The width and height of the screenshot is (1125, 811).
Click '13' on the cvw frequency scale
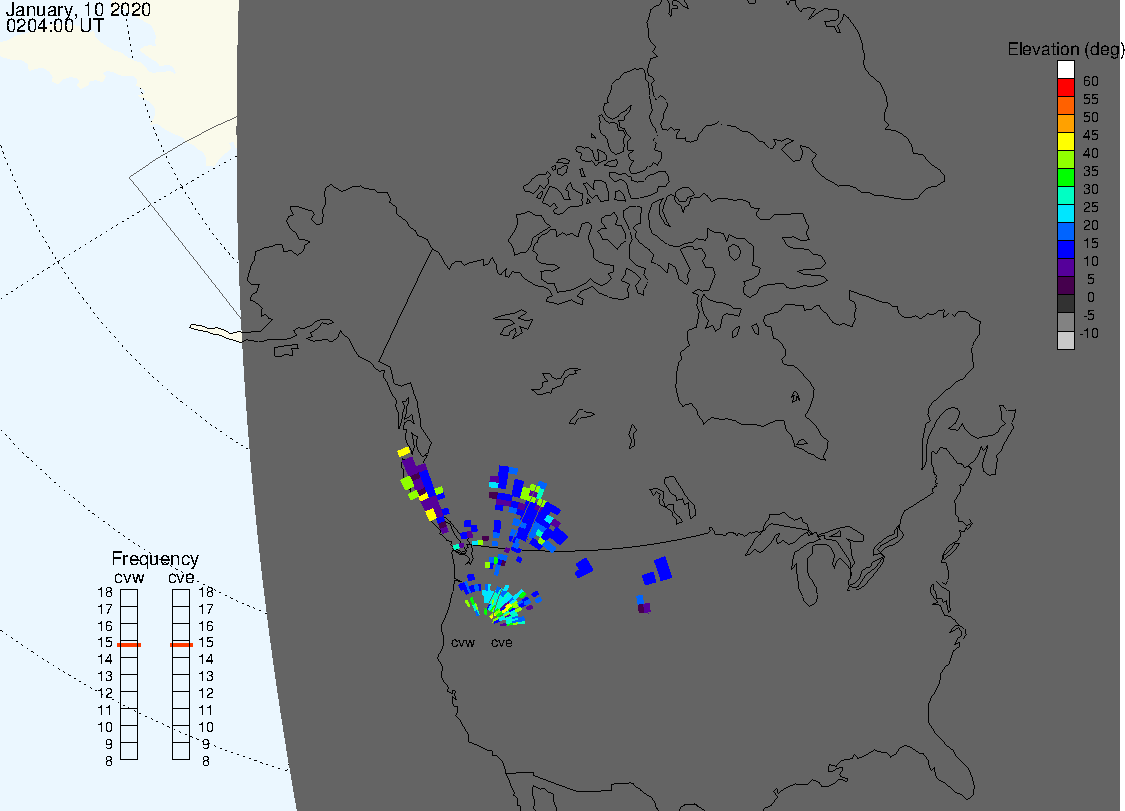105,676
